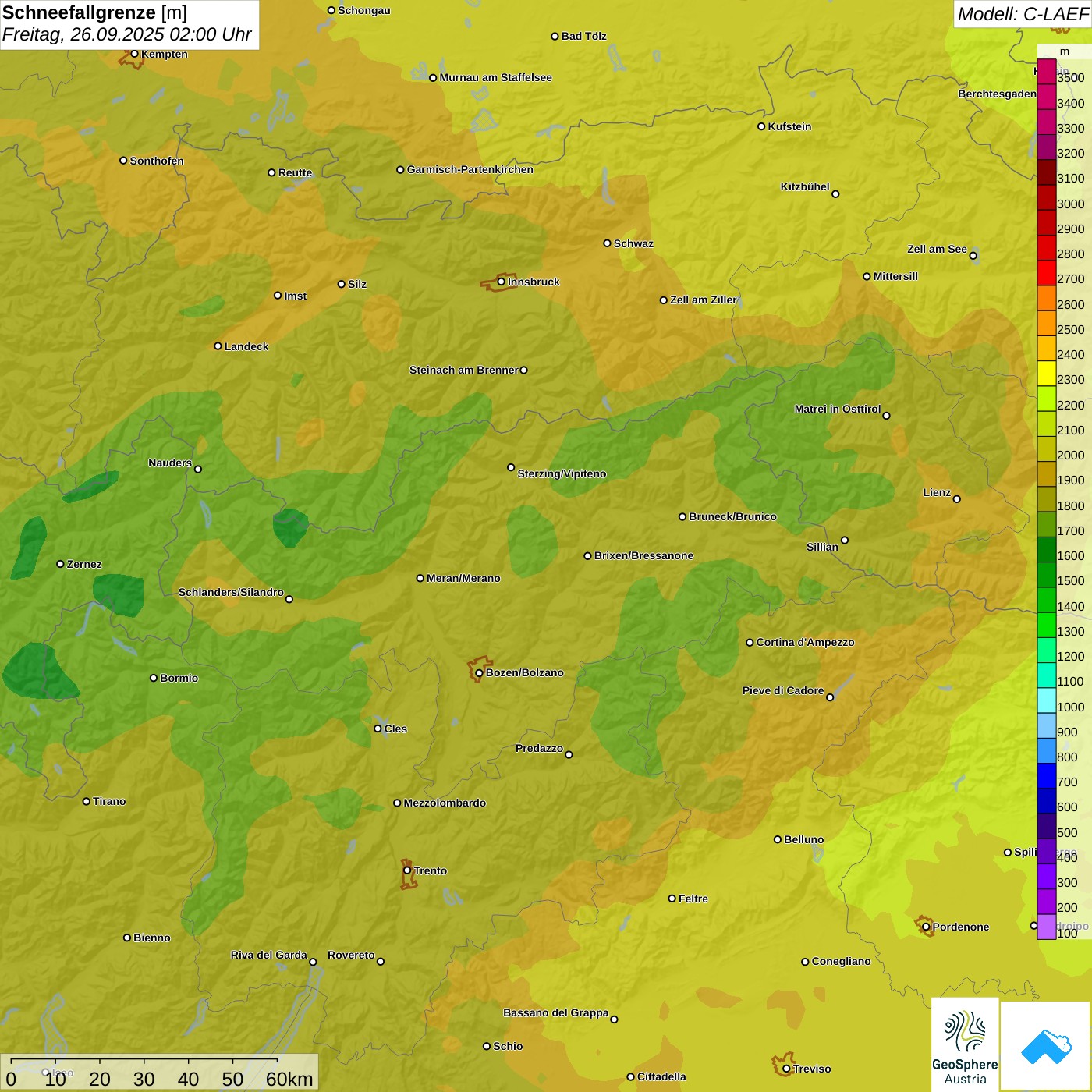Image resolution: width=1092 pixels, height=1092 pixels.
Task: Click the Mezzolombardo label
Action: coord(445,803)
